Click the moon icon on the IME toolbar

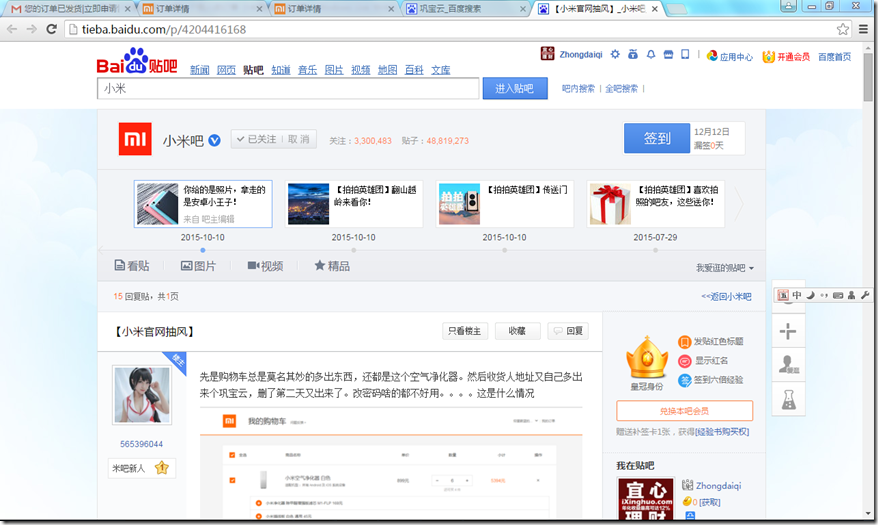click(810, 295)
